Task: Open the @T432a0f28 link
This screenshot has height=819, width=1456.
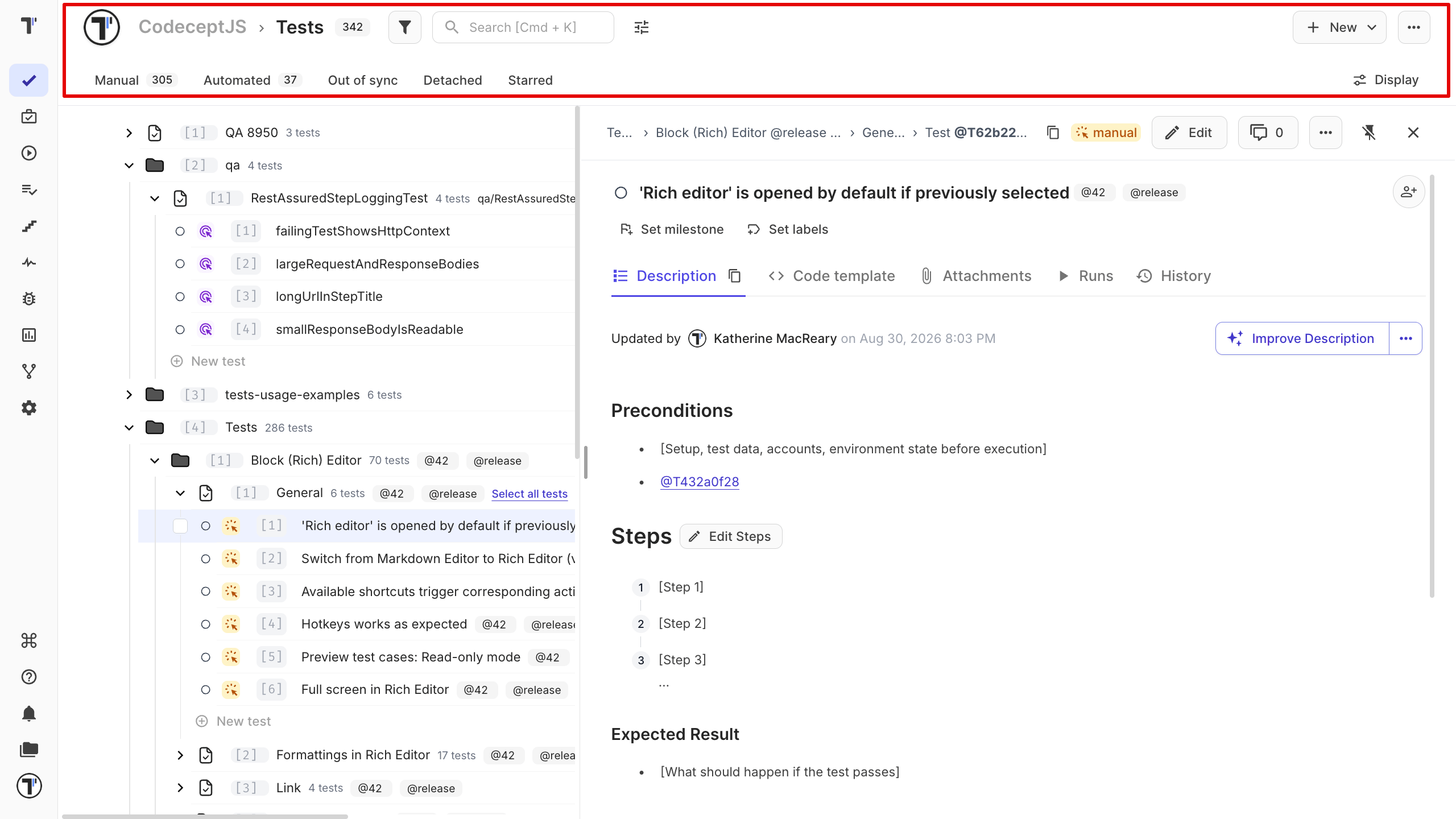Action: click(x=700, y=482)
